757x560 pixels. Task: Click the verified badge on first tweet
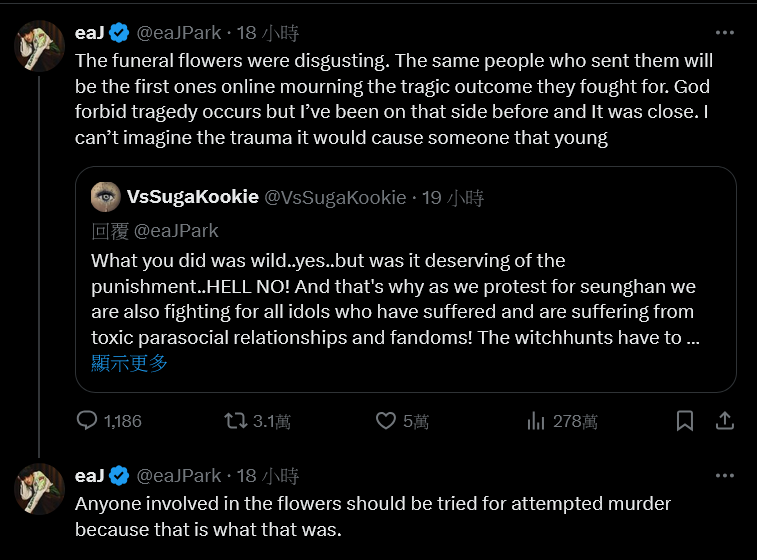tap(118, 33)
